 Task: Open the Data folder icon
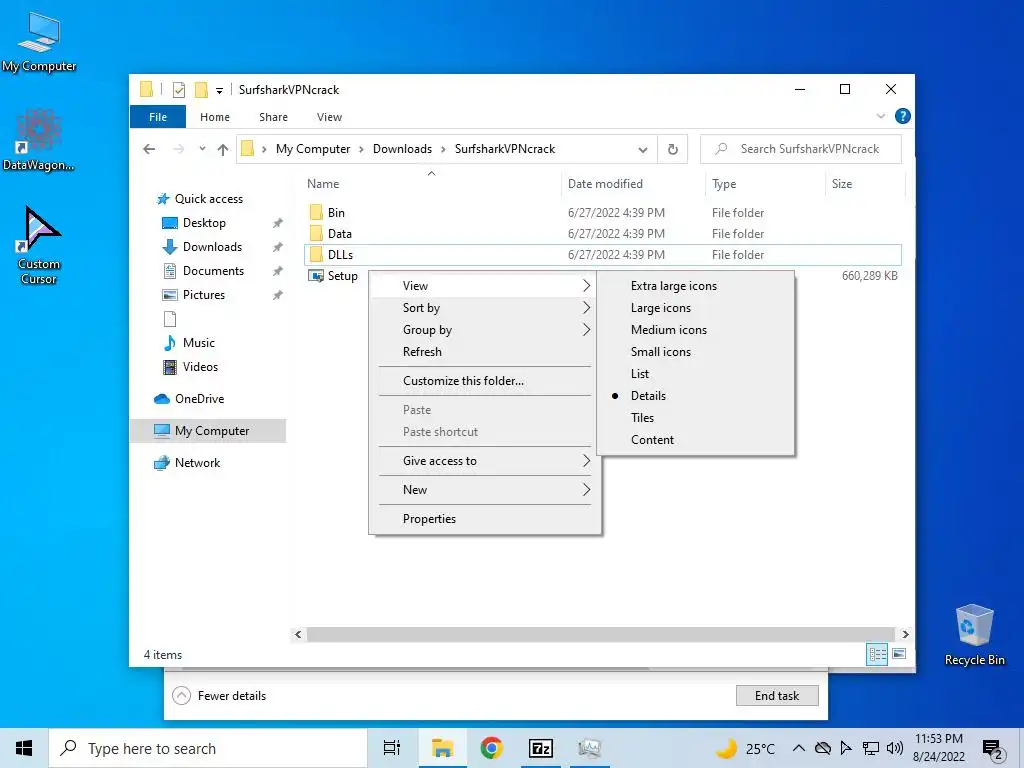[x=316, y=233]
